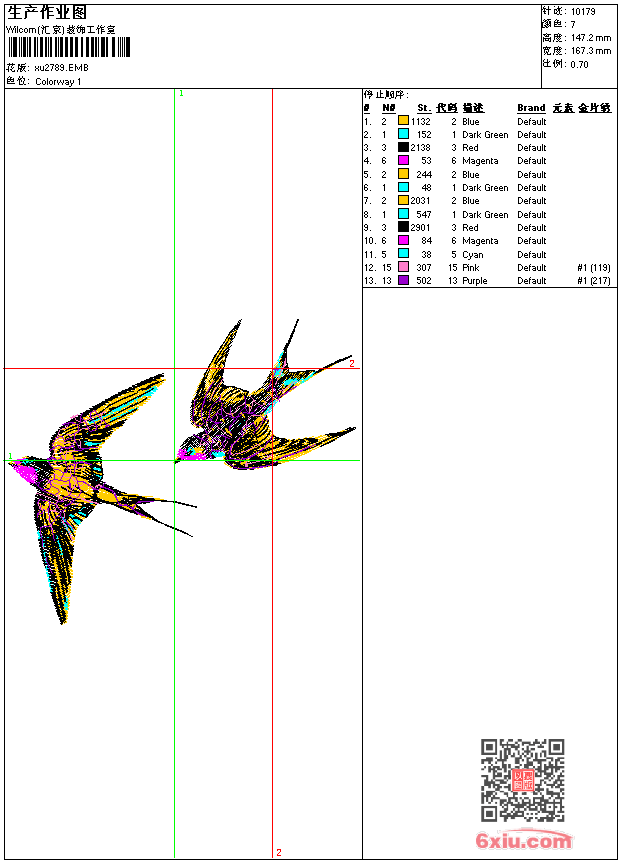Select stitch count 502 in row 13

424,281
